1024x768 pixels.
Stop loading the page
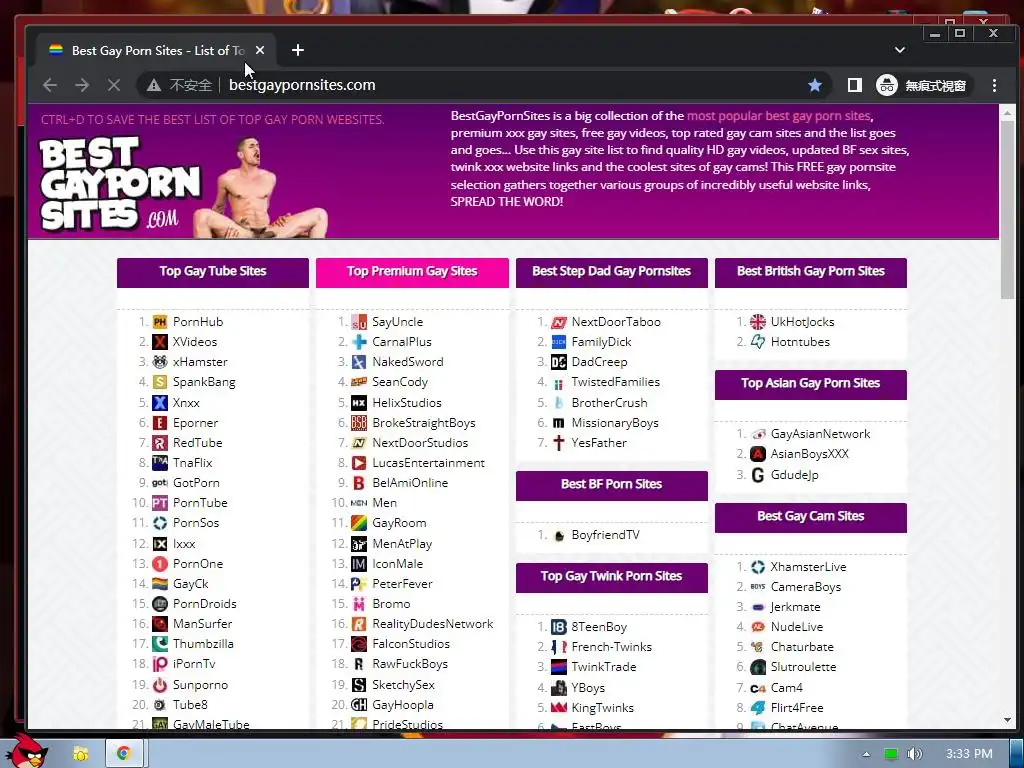click(114, 85)
